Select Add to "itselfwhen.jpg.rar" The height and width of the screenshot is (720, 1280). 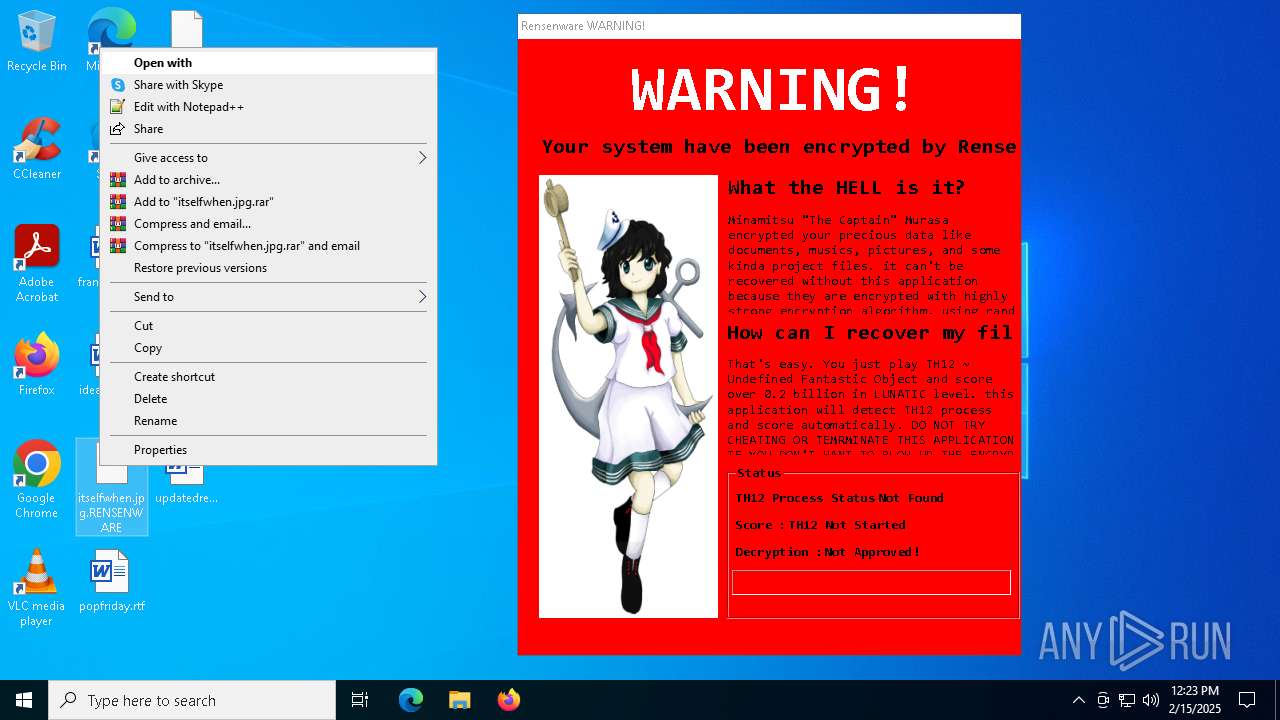[268, 202]
